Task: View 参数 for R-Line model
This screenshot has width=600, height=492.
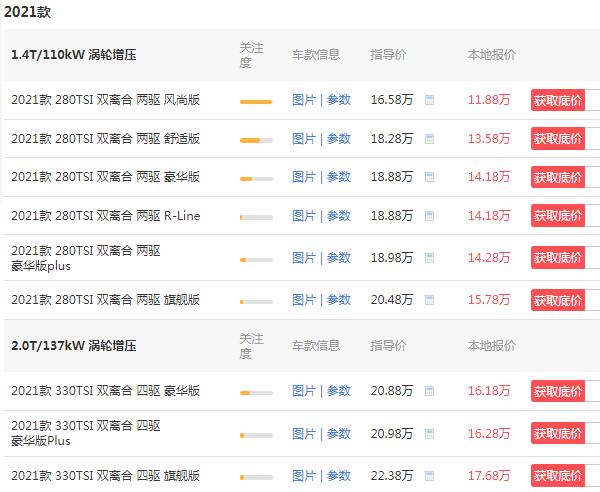Action: (339, 216)
